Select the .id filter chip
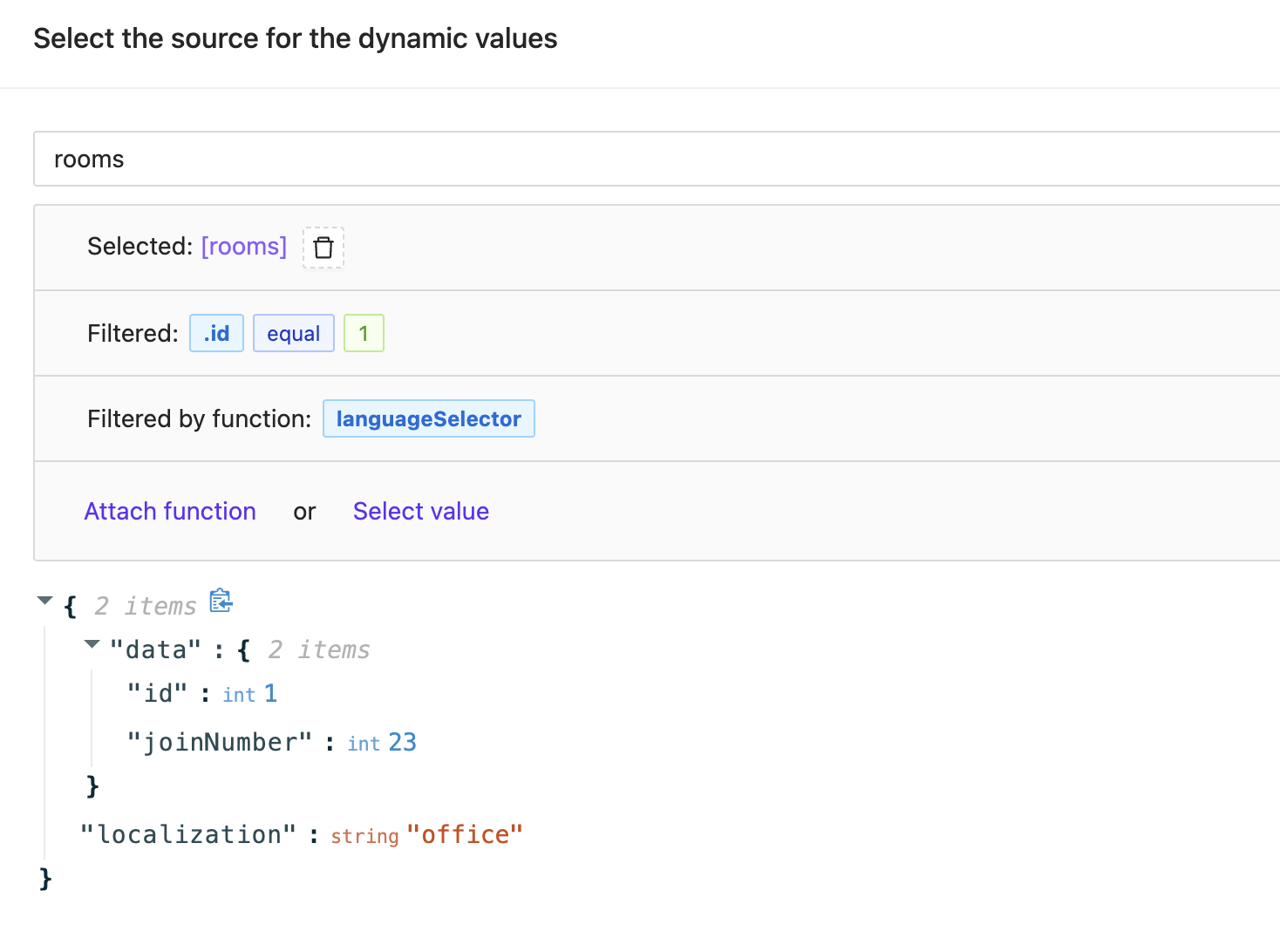The width and height of the screenshot is (1280, 952). click(x=215, y=333)
